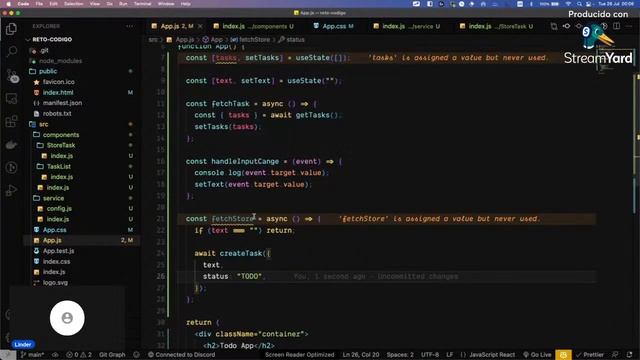Viewport: 640px width, 360px height.
Task: Open the Window menu in the macOS menu bar
Action: tap(166, 4)
